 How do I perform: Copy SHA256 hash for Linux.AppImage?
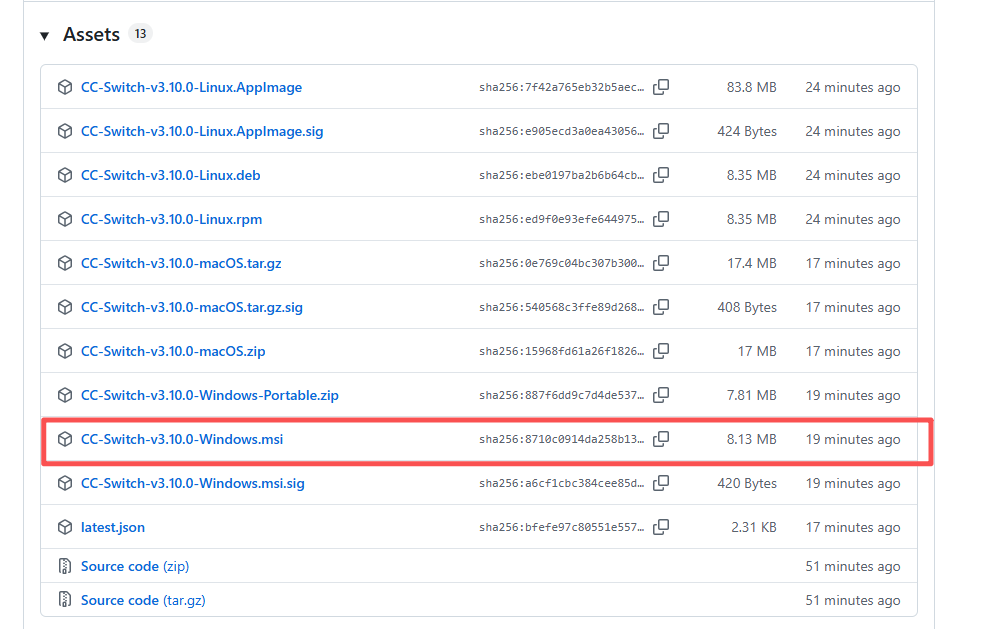pos(661,87)
